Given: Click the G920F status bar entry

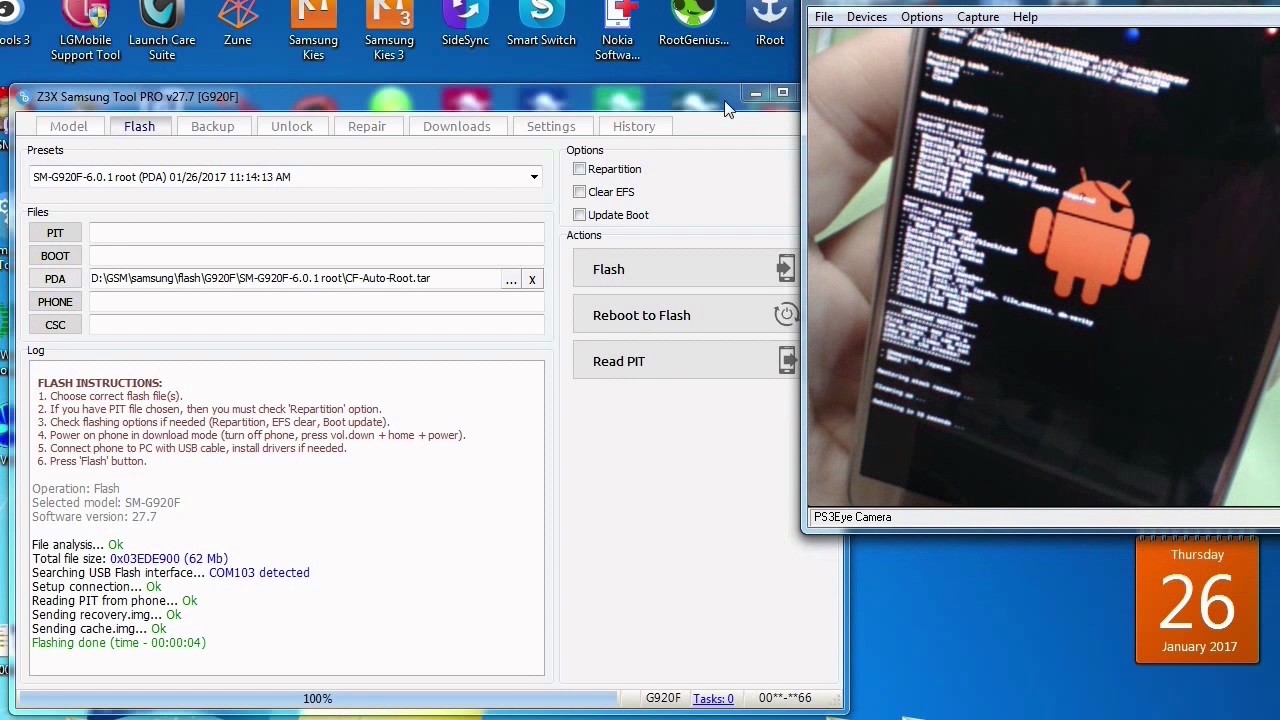Looking at the screenshot, I should click(x=663, y=699).
